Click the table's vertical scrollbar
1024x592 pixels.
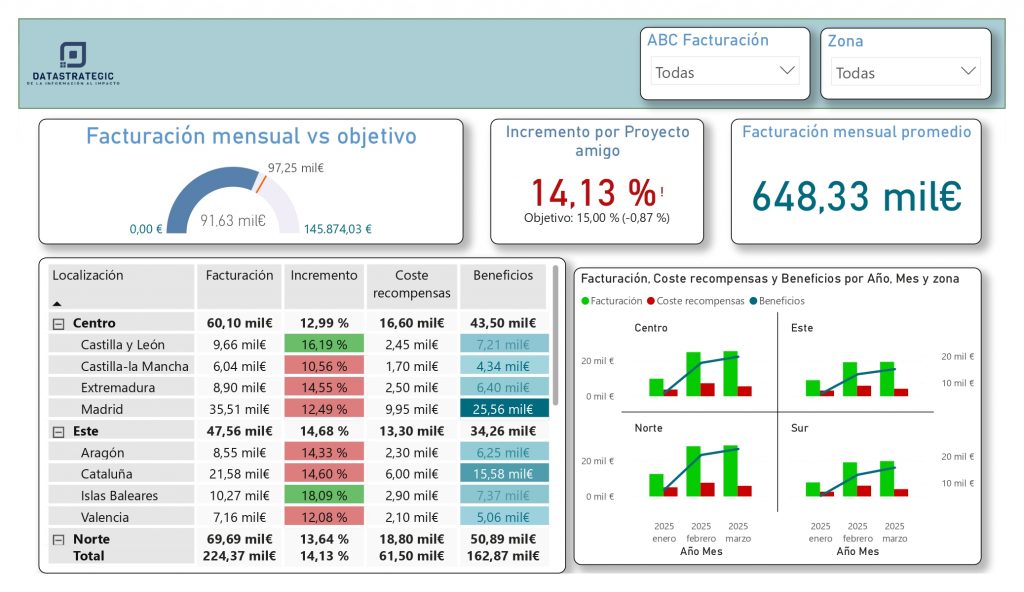(x=555, y=330)
